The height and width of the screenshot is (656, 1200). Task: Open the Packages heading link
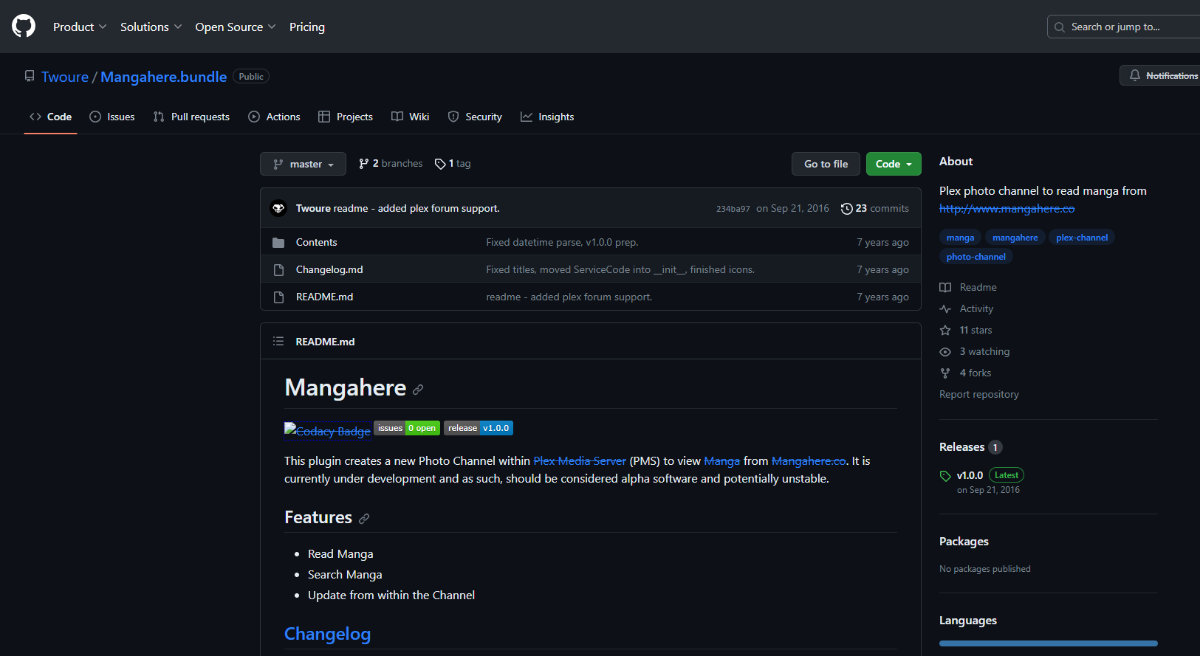964,541
